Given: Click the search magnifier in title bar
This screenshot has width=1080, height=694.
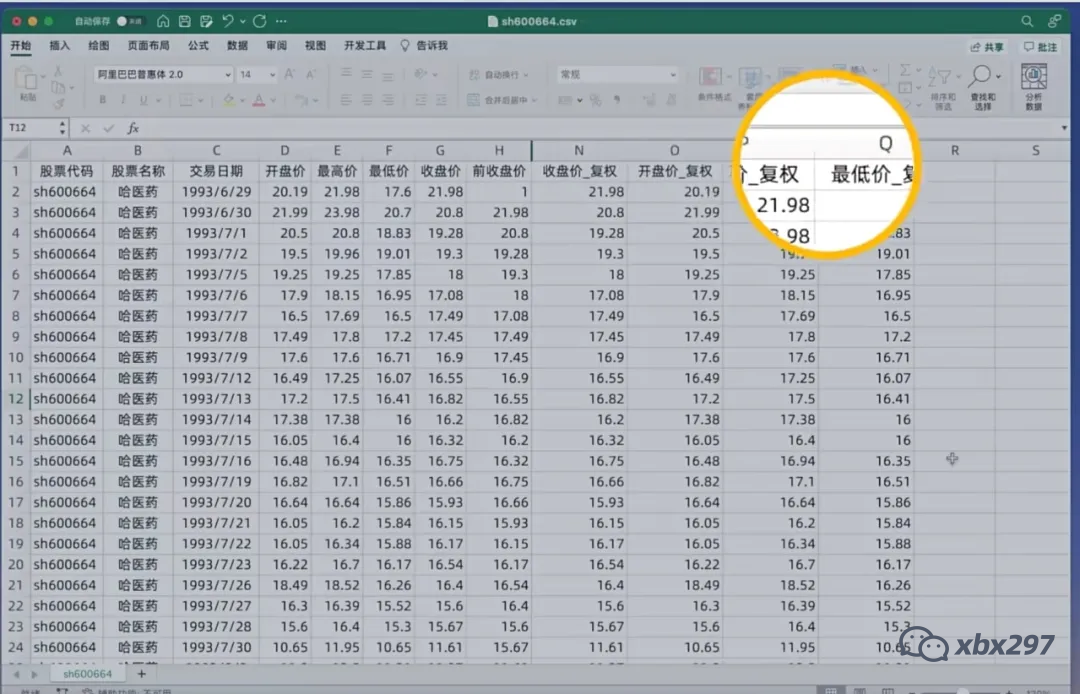Looking at the screenshot, I should tap(1027, 21).
